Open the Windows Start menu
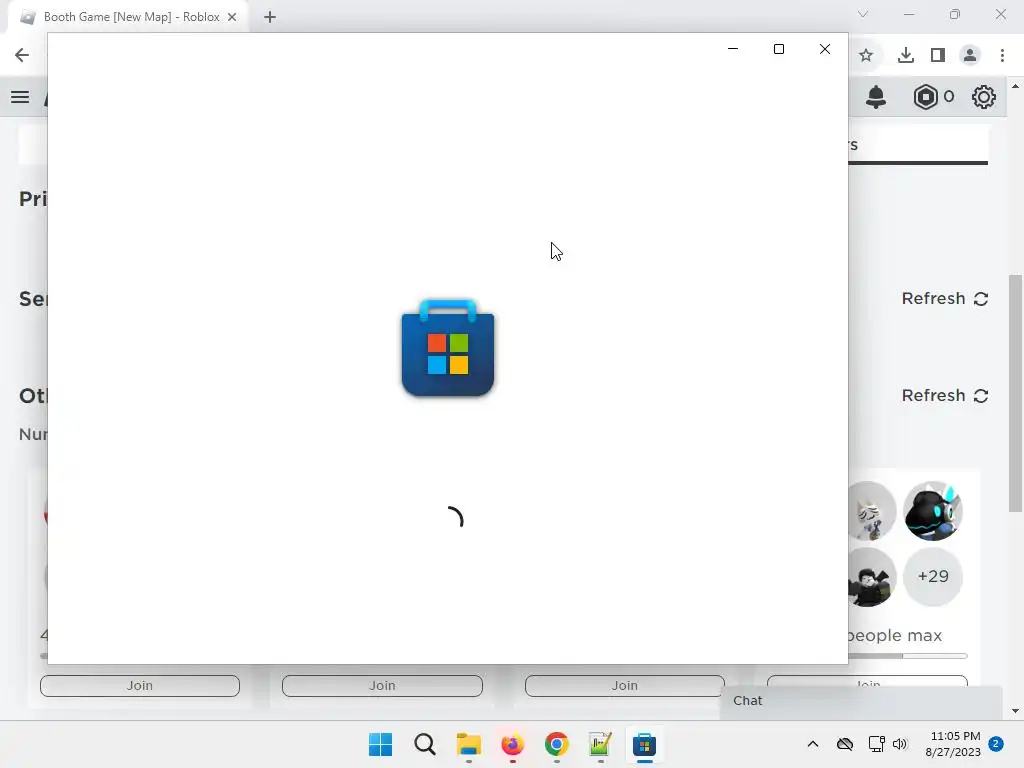The width and height of the screenshot is (1024, 768). point(381,744)
